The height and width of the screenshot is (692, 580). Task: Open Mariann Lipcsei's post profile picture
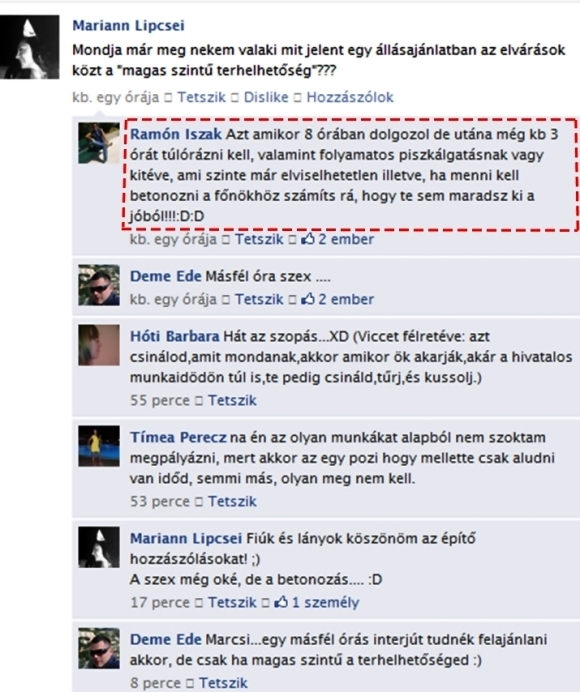point(30,47)
